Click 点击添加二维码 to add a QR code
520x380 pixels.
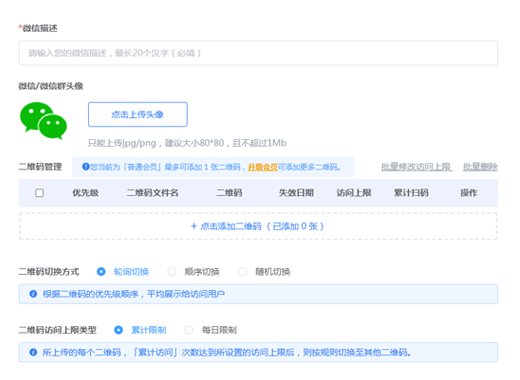[x=258, y=226]
